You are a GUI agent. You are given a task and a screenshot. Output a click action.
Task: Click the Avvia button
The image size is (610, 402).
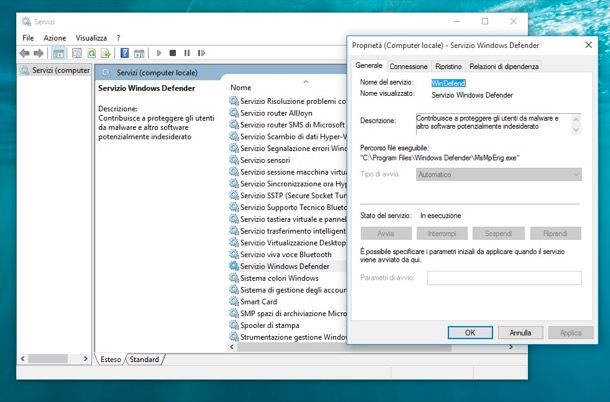[386, 233]
